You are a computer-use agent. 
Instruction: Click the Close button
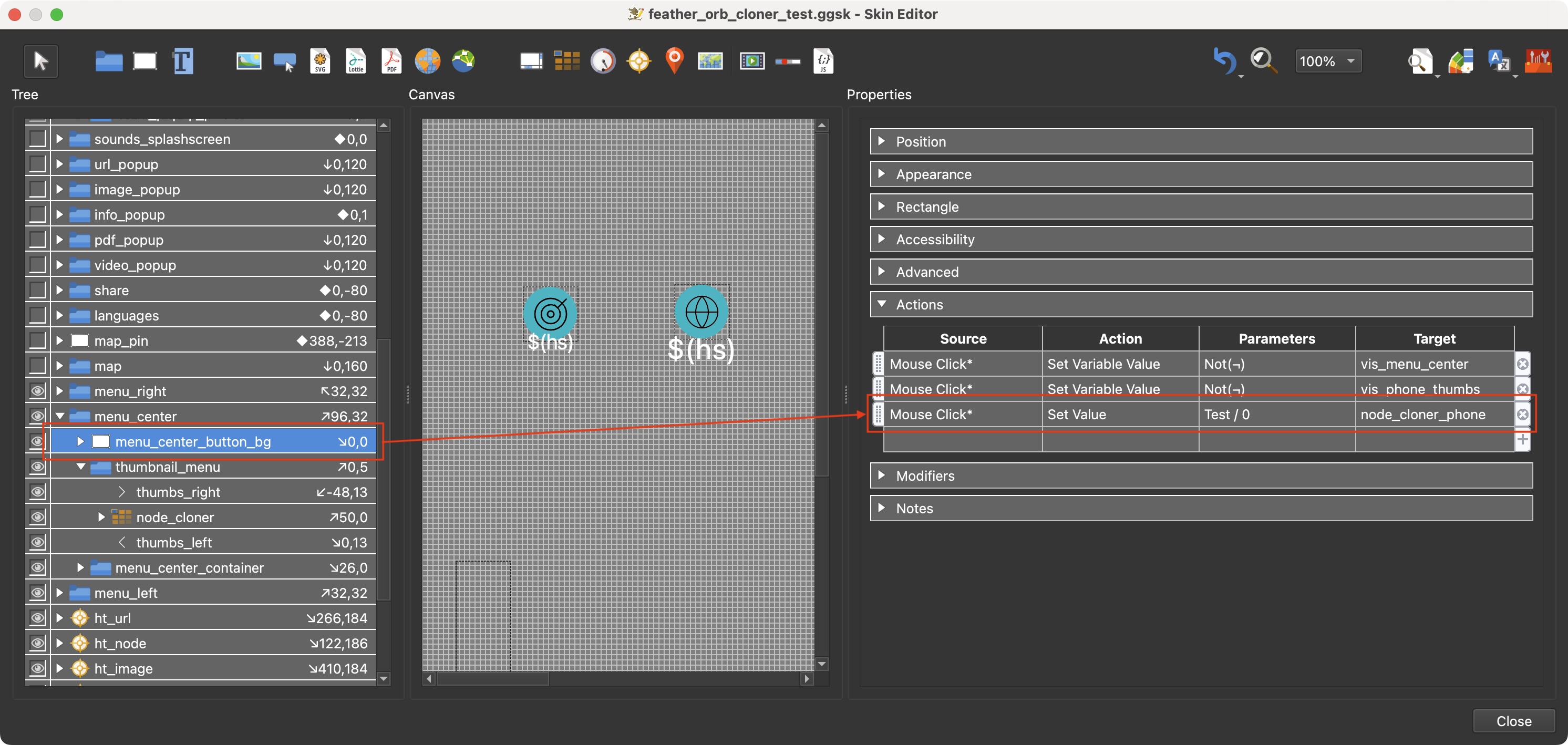tap(1513, 721)
